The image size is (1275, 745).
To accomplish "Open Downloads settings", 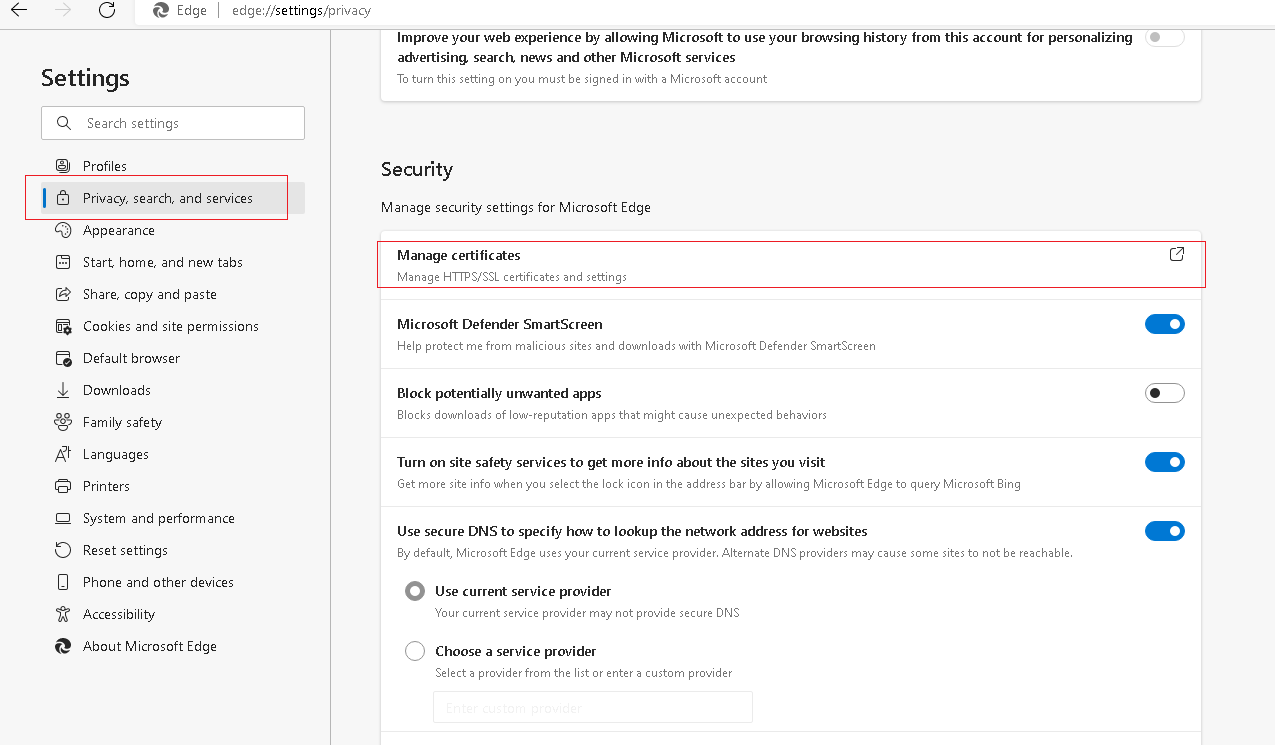I will (x=173, y=390).
